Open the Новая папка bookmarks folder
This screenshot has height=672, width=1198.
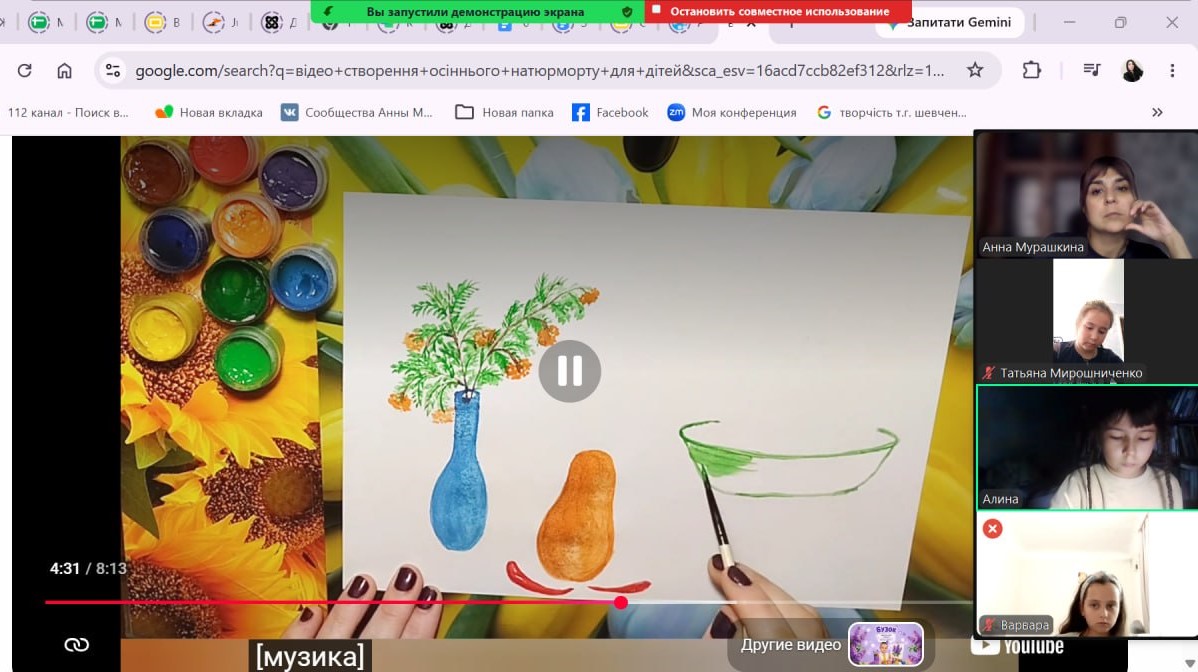pos(504,112)
